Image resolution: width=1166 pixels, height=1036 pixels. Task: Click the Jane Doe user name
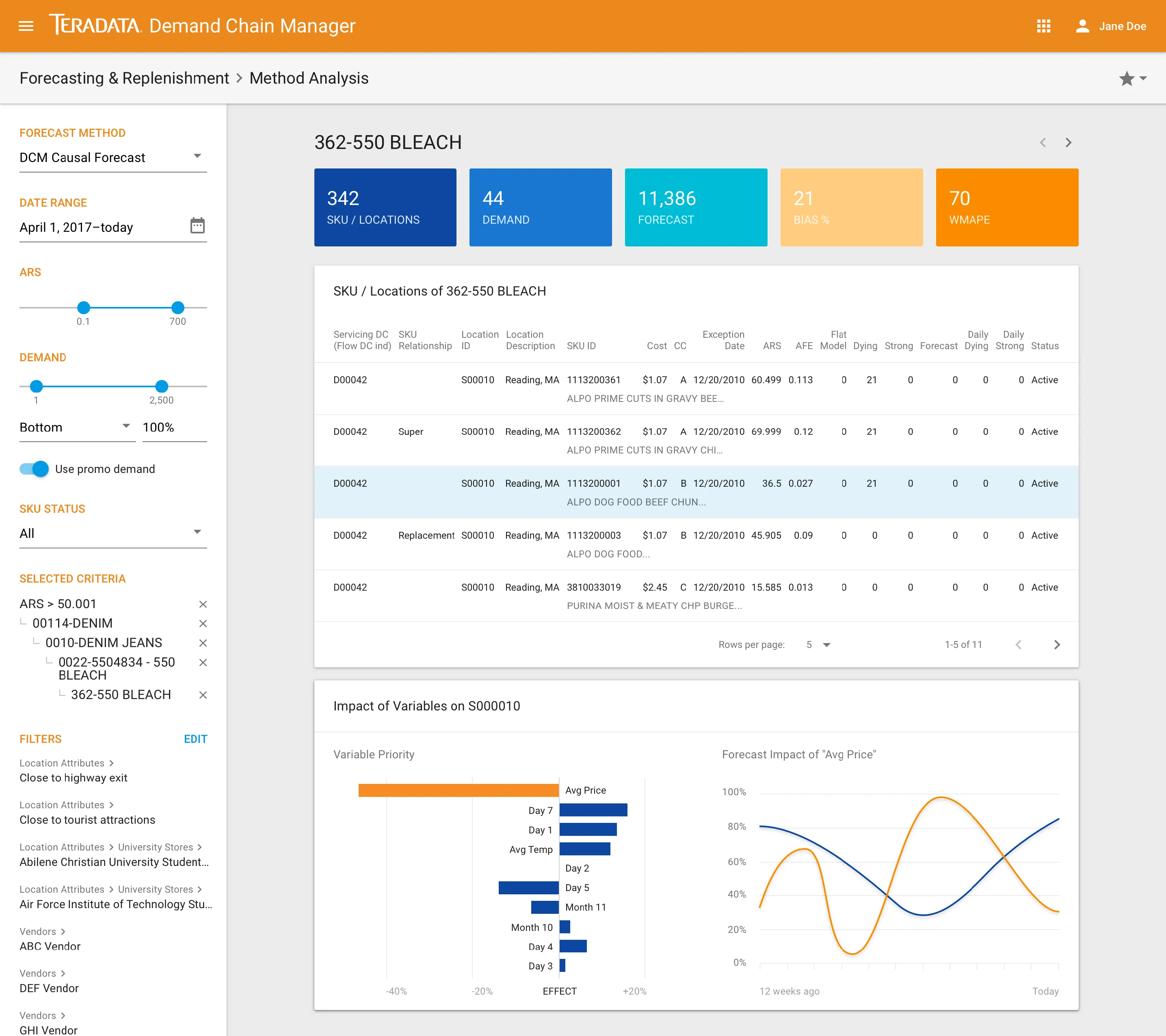[1122, 26]
